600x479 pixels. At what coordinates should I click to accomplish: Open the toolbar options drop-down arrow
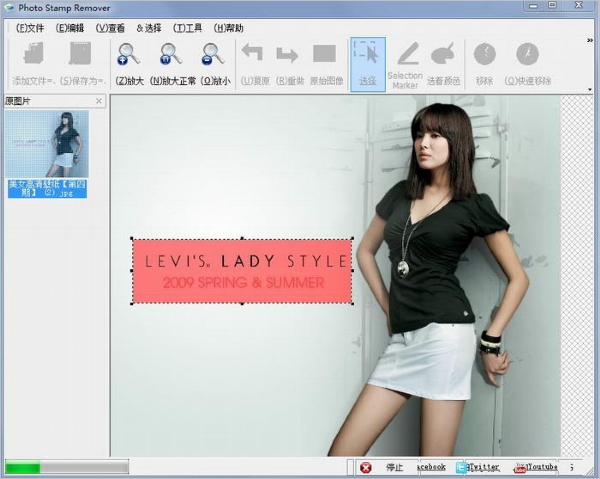coord(590,90)
